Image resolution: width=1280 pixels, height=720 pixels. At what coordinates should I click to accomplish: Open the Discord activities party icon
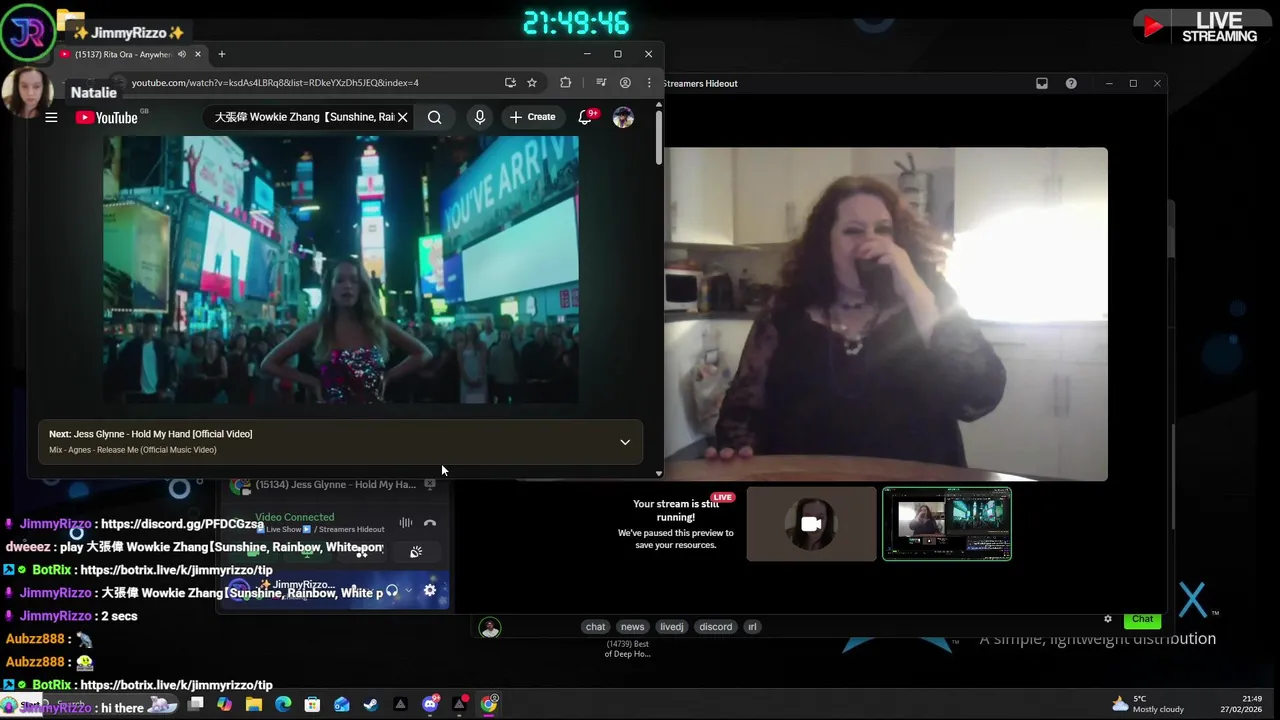416,552
